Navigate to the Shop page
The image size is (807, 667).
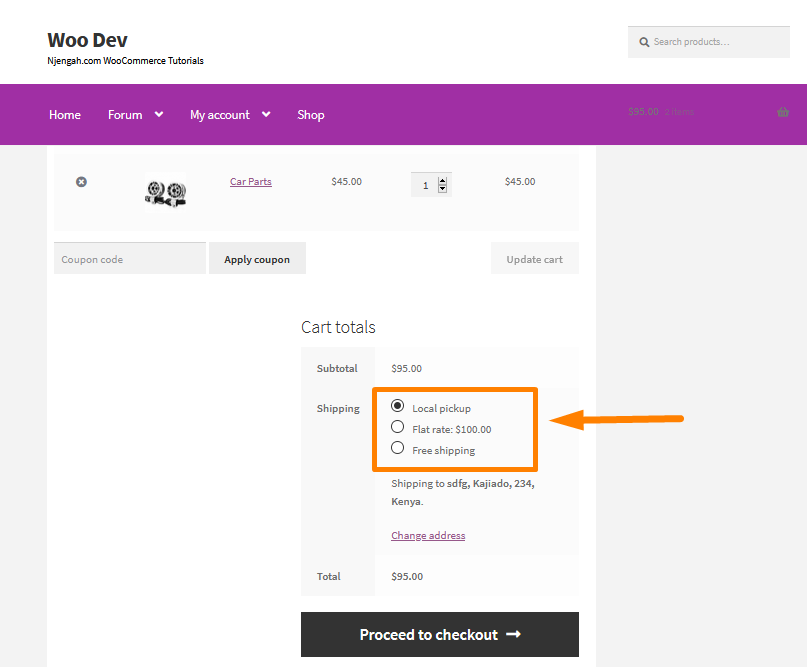point(311,115)
